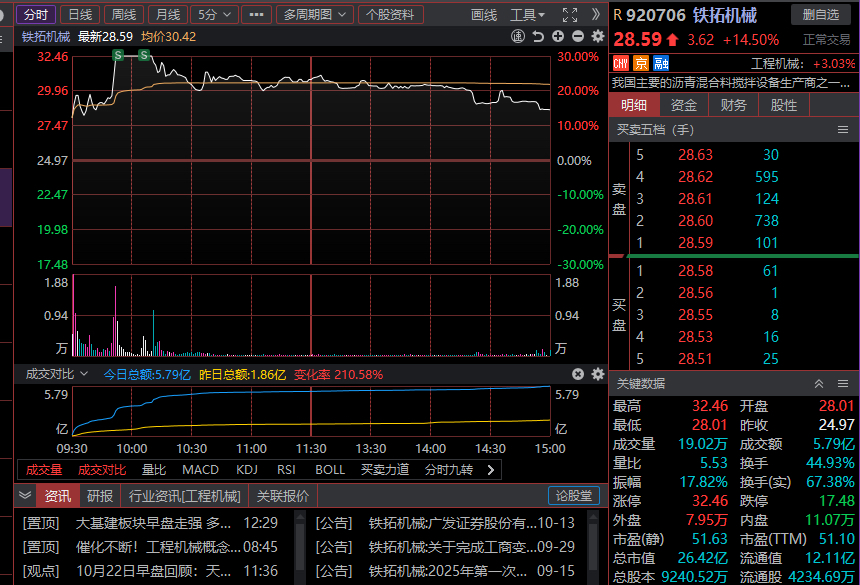Open the 研报 research reports tab

100,496
